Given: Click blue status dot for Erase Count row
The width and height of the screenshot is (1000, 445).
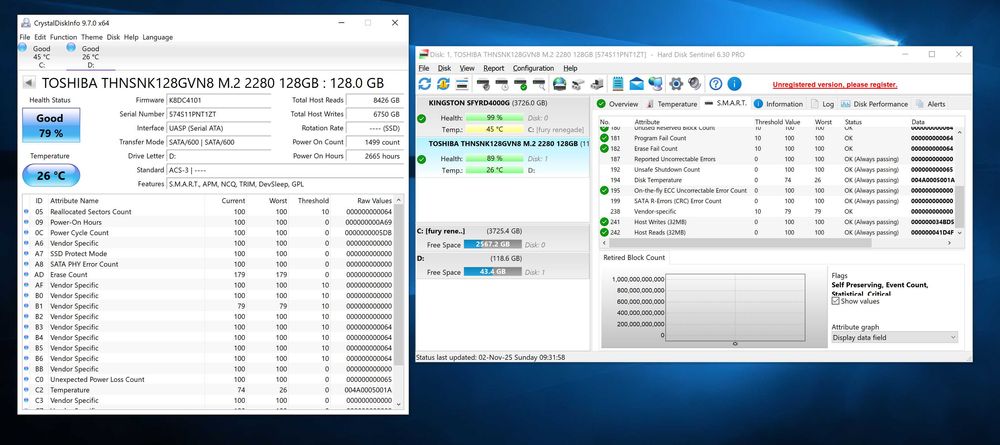Looking at the screenshot, I should pos(26,275).
